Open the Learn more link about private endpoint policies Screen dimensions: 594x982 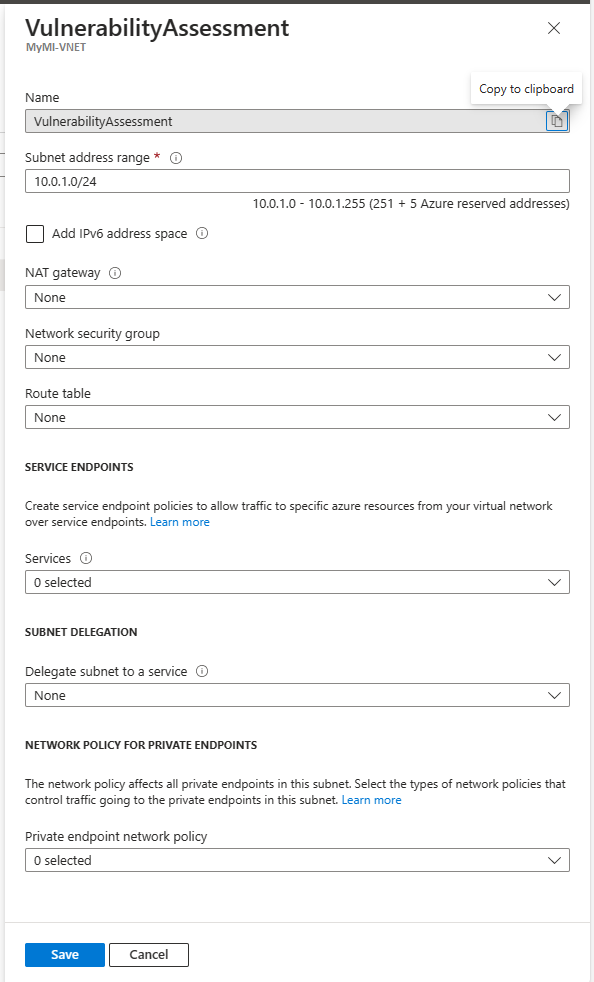point(372,799)
